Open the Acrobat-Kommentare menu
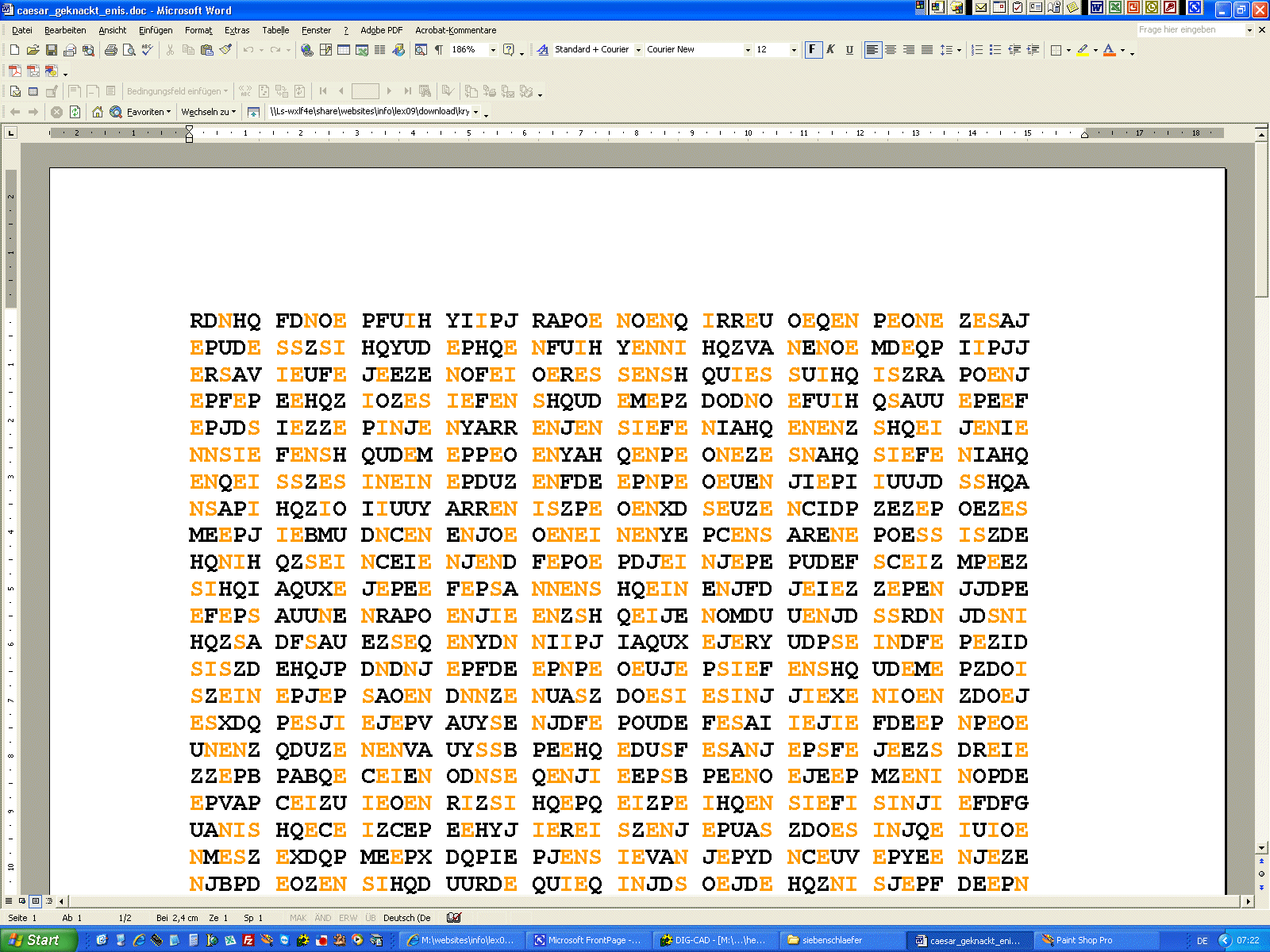The height and width of the screenshot is (952, 1270). pos(456,30)
